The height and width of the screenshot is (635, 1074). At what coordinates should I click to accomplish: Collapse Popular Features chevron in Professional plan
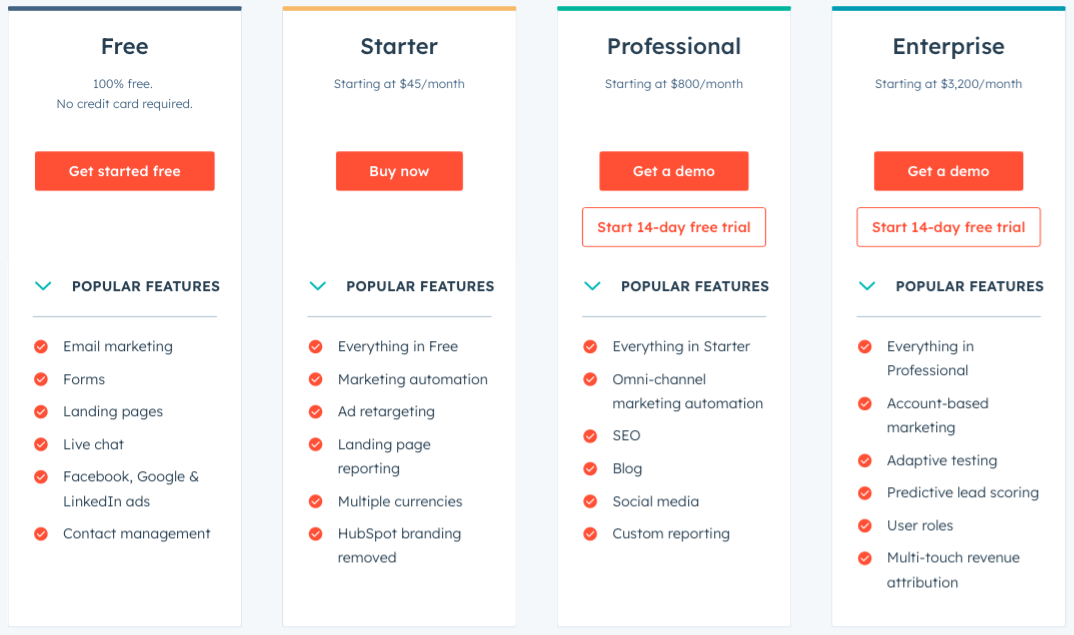click(592, 286)
